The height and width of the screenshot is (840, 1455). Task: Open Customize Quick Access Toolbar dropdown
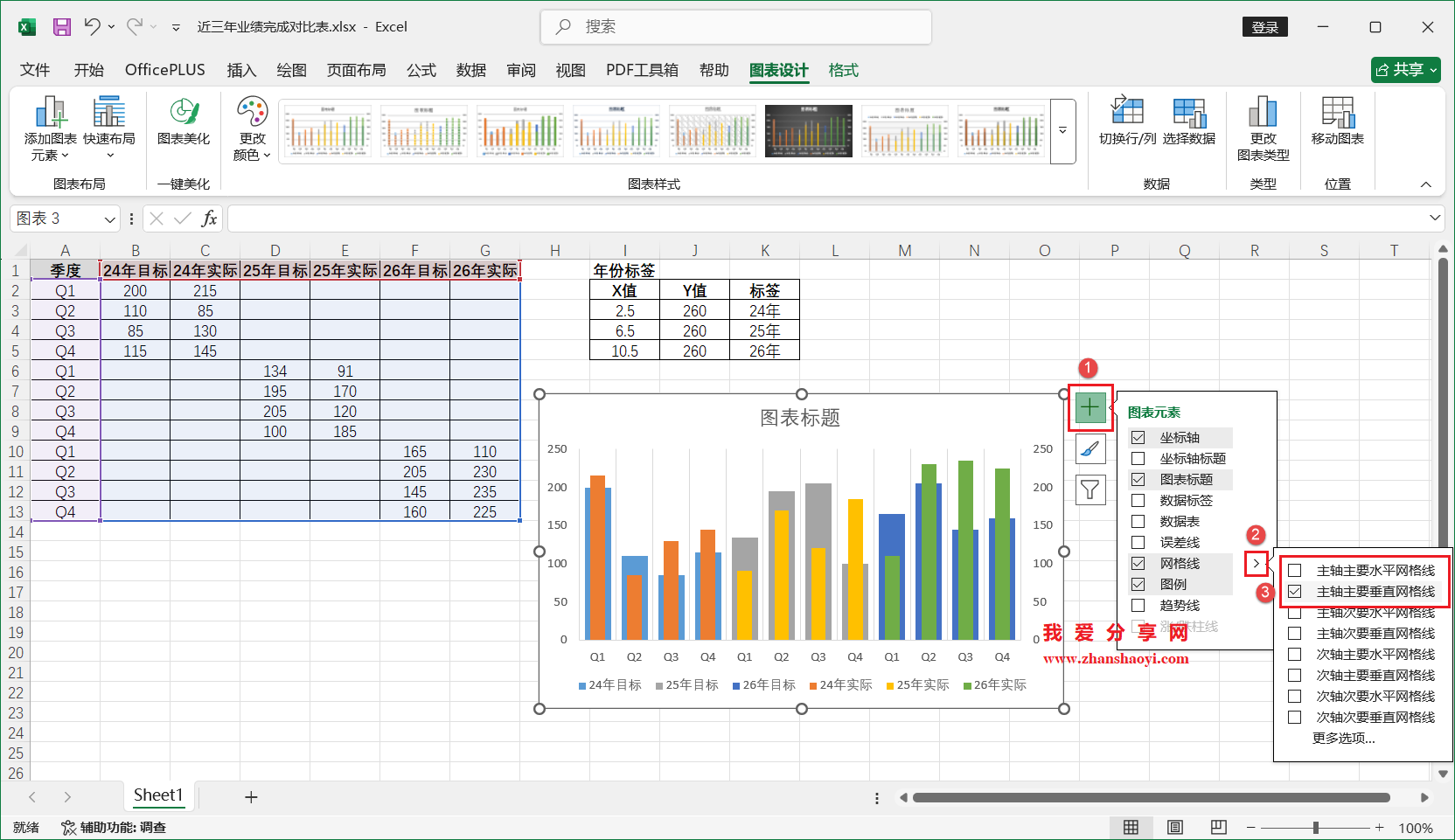[176, 27]
